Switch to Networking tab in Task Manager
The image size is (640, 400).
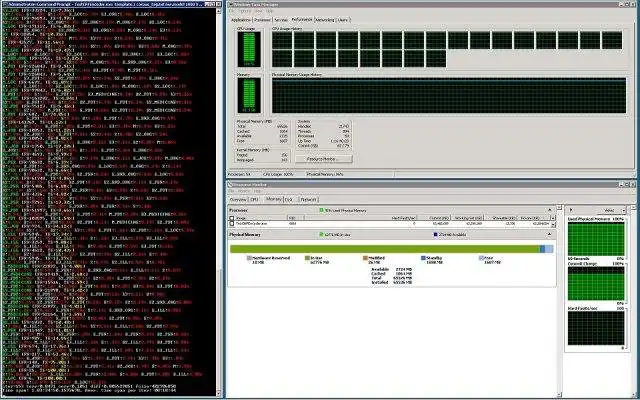click(x=325, y=20)
